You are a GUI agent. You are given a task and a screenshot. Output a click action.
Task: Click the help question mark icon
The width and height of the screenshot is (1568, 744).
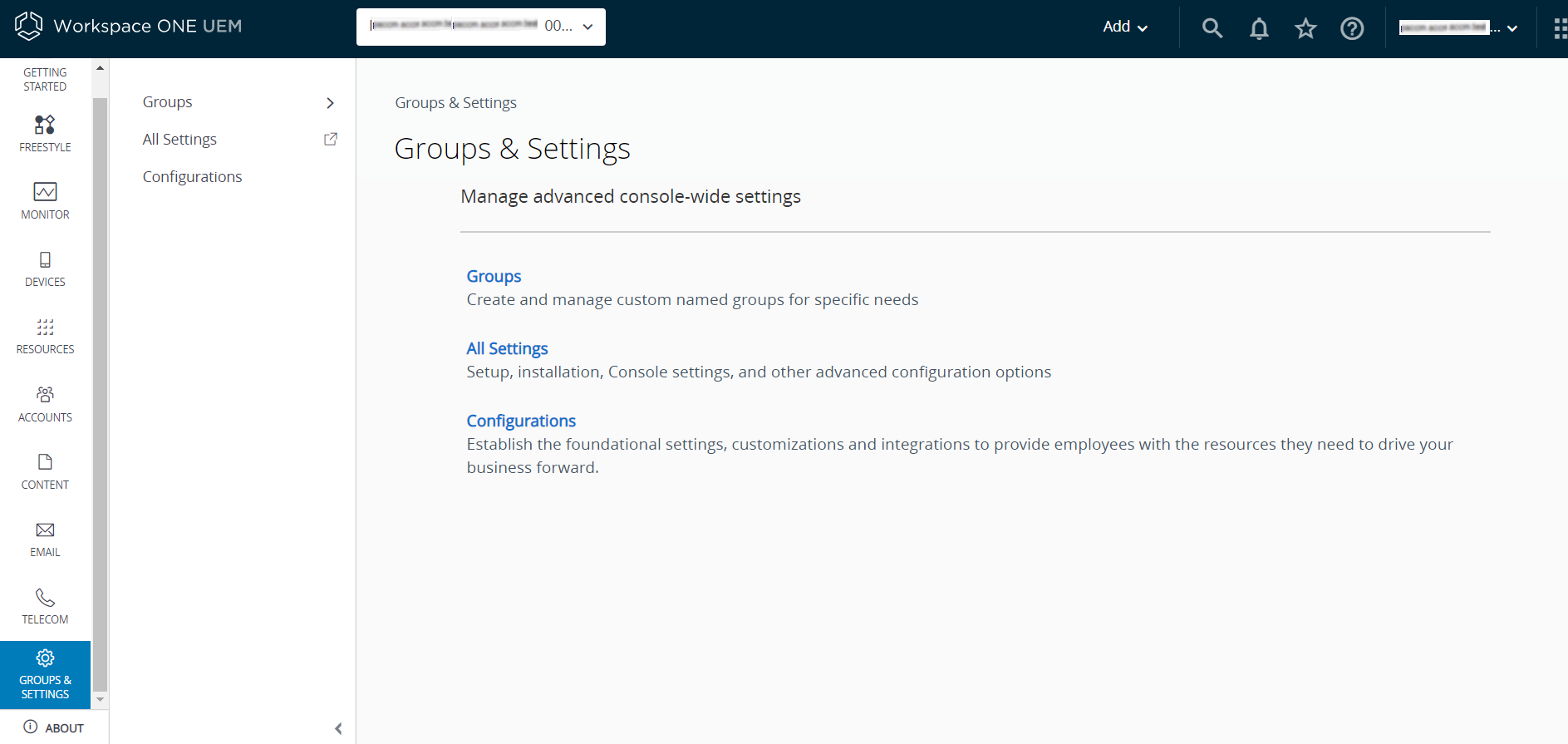coord(1352,28)
